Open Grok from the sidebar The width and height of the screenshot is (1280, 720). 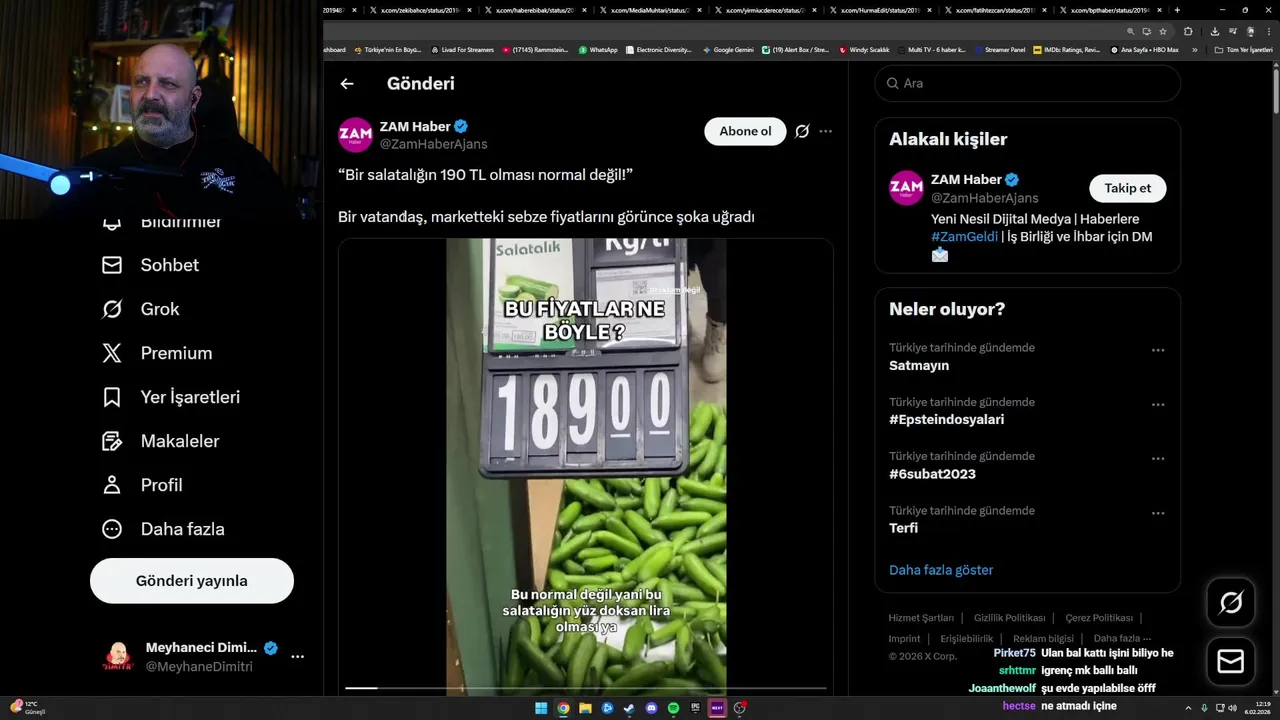pyautogui.click(x=141, y=309)
